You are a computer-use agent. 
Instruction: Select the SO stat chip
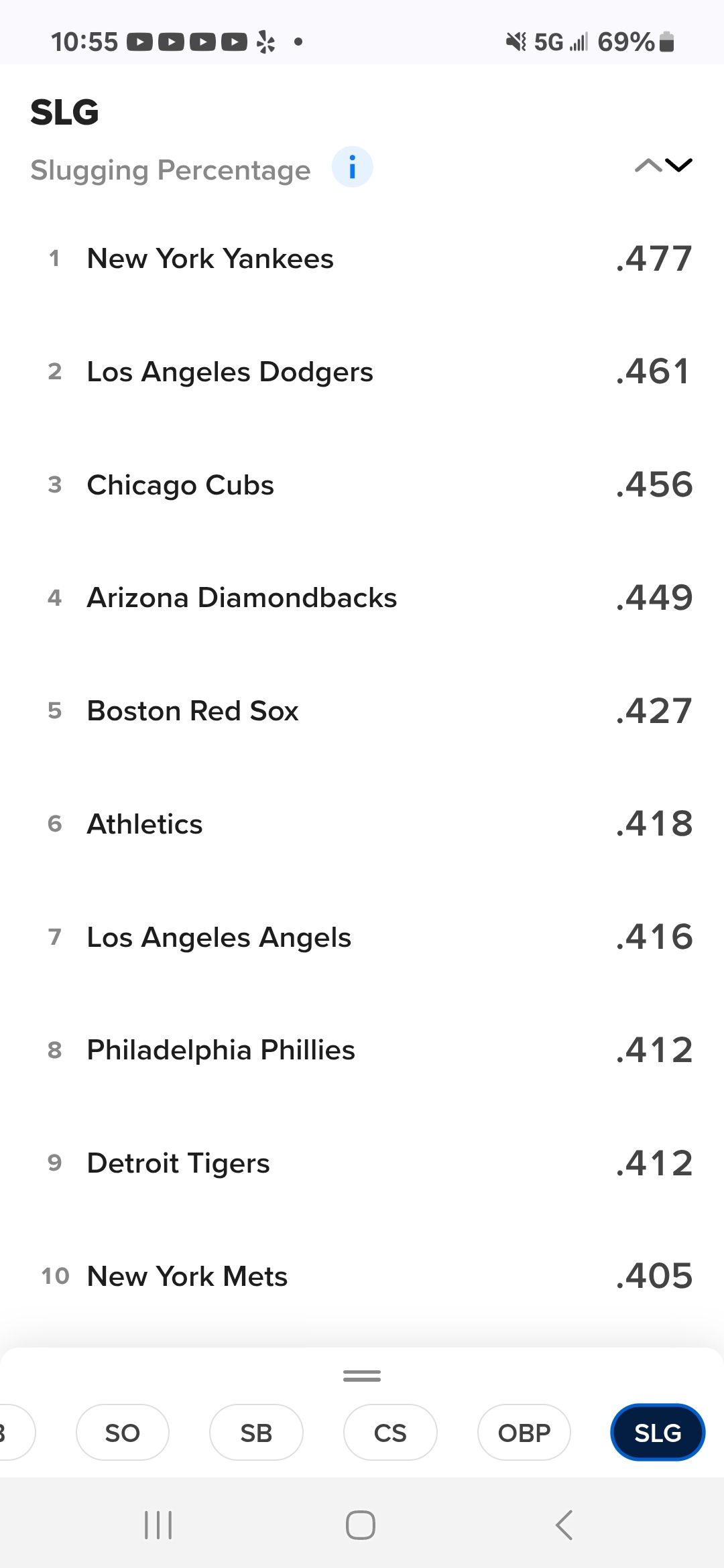[123, 1433]
